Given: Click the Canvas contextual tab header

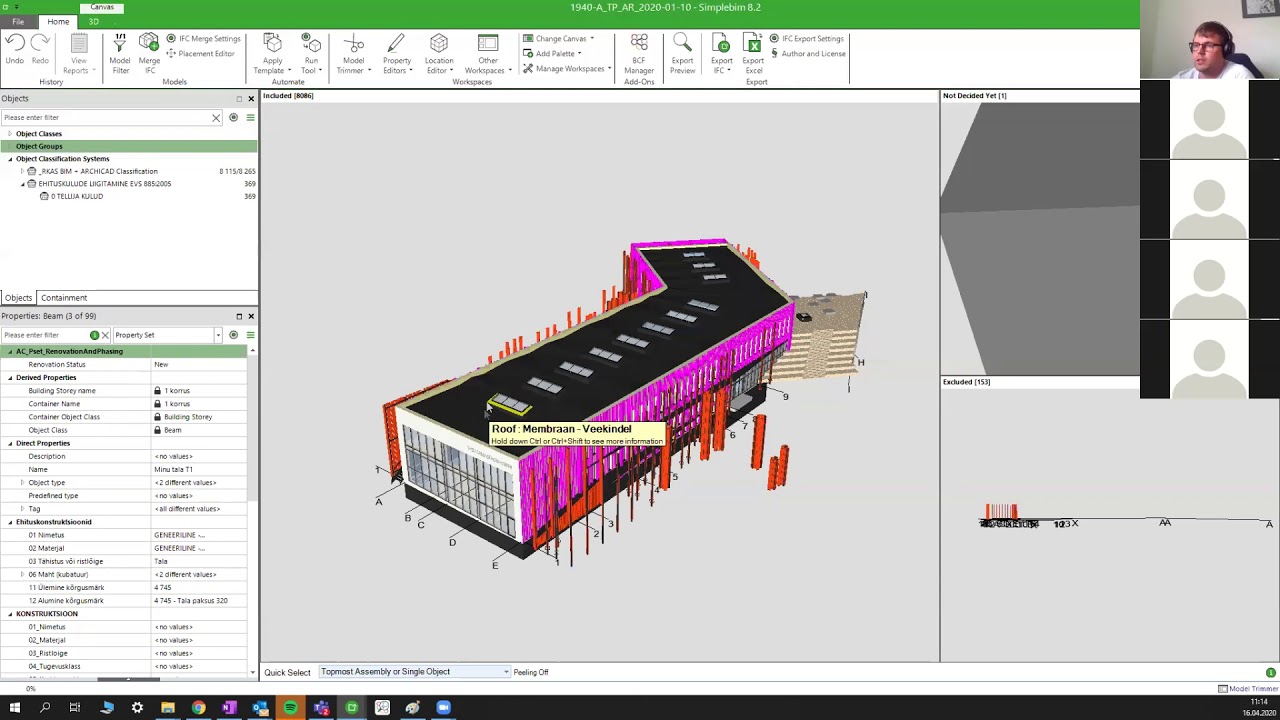Looking at the screenshot, I should 102,7.
